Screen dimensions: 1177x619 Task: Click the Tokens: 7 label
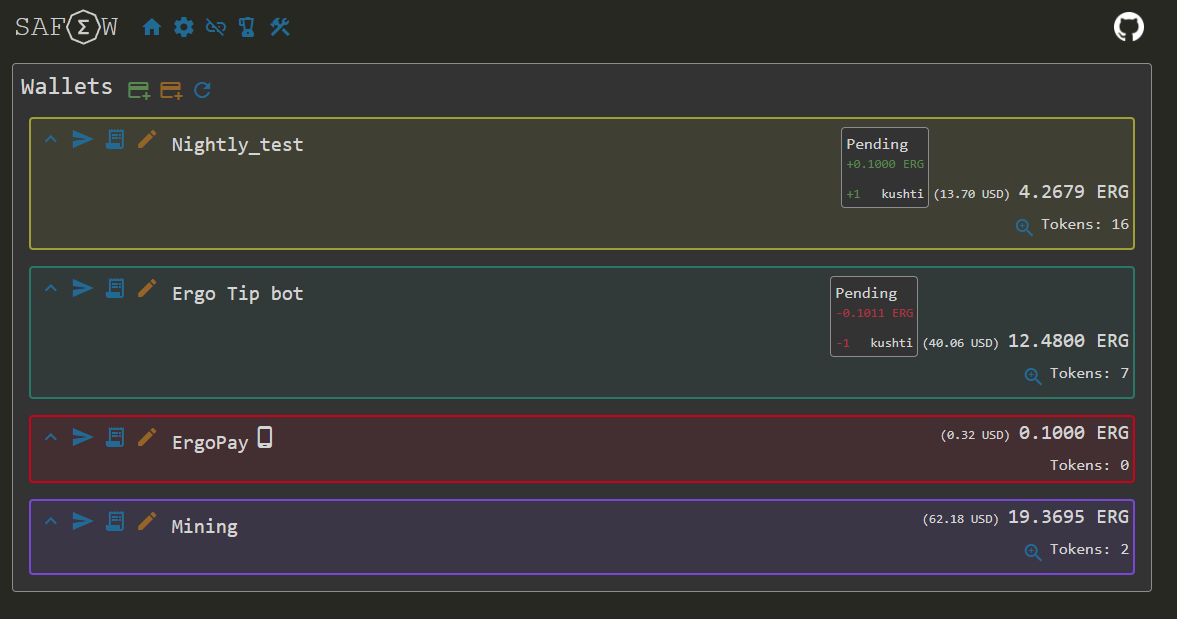pyautogui.click(x=1089, y=373)
